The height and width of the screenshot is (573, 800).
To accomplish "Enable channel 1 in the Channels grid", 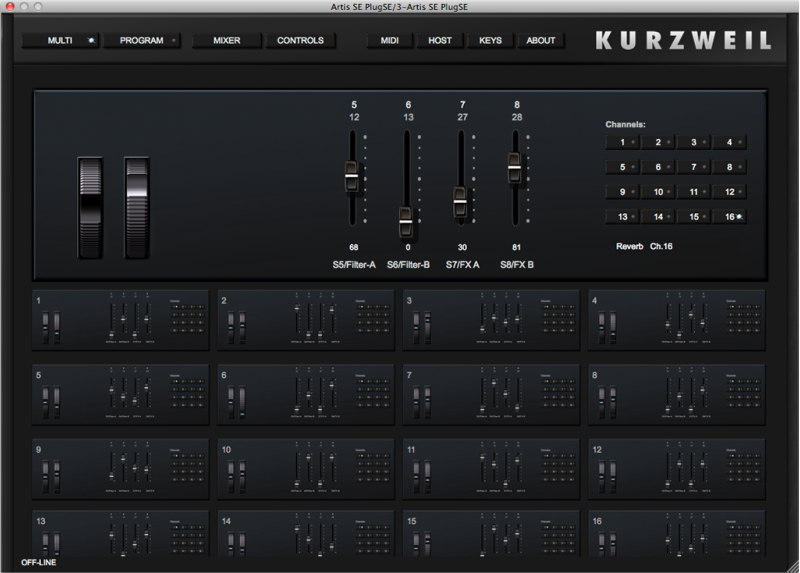I will pos(624,143).
